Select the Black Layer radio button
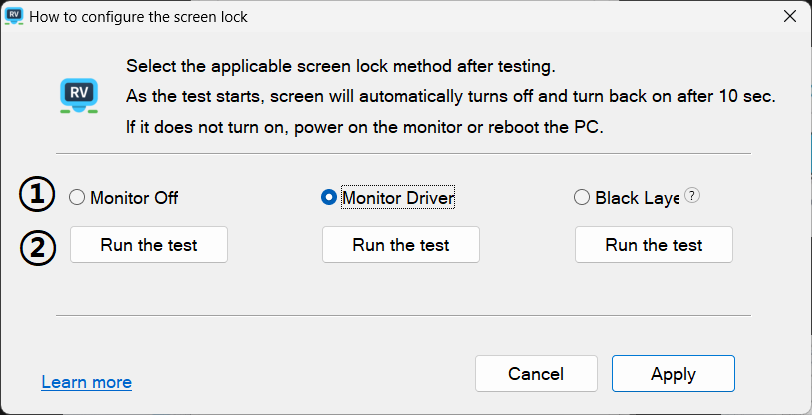Screen dimensions: 812x415 (x=582, y=198)
